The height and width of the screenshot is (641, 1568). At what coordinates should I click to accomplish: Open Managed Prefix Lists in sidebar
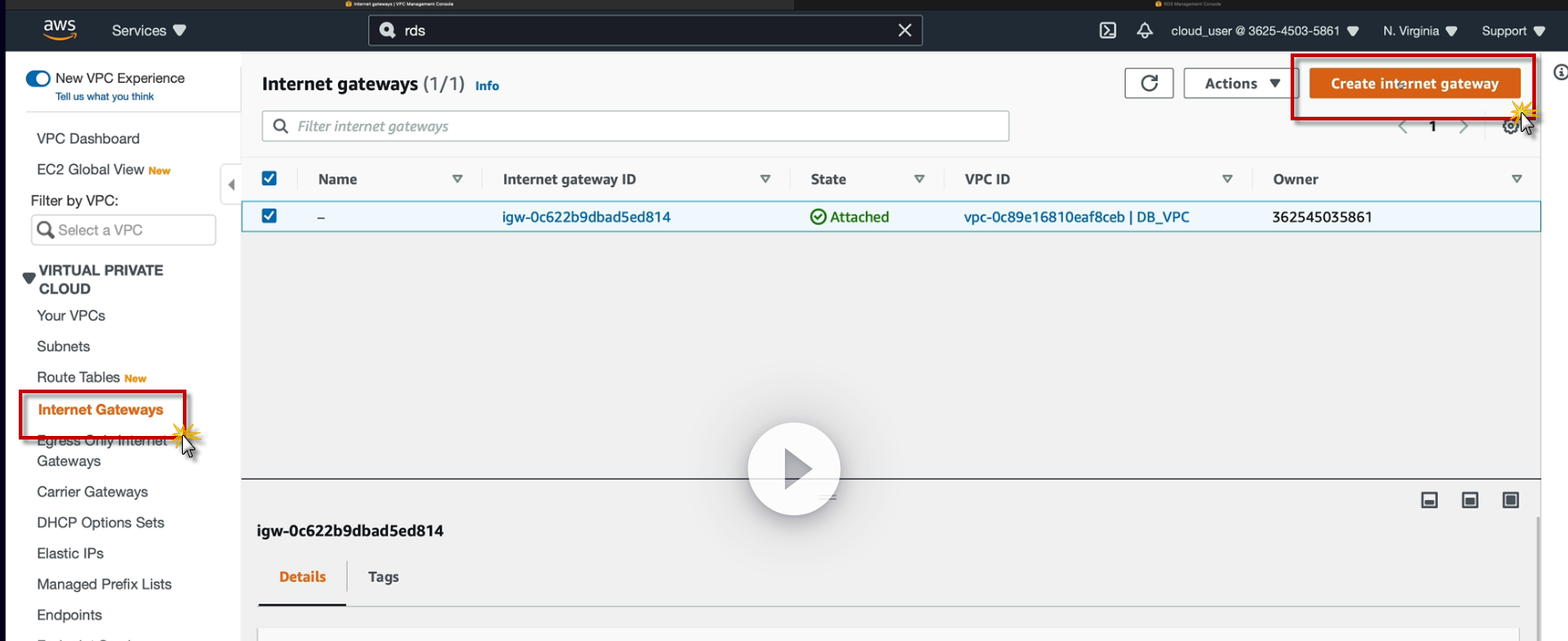pyautogui.click(x=104, y=584)
